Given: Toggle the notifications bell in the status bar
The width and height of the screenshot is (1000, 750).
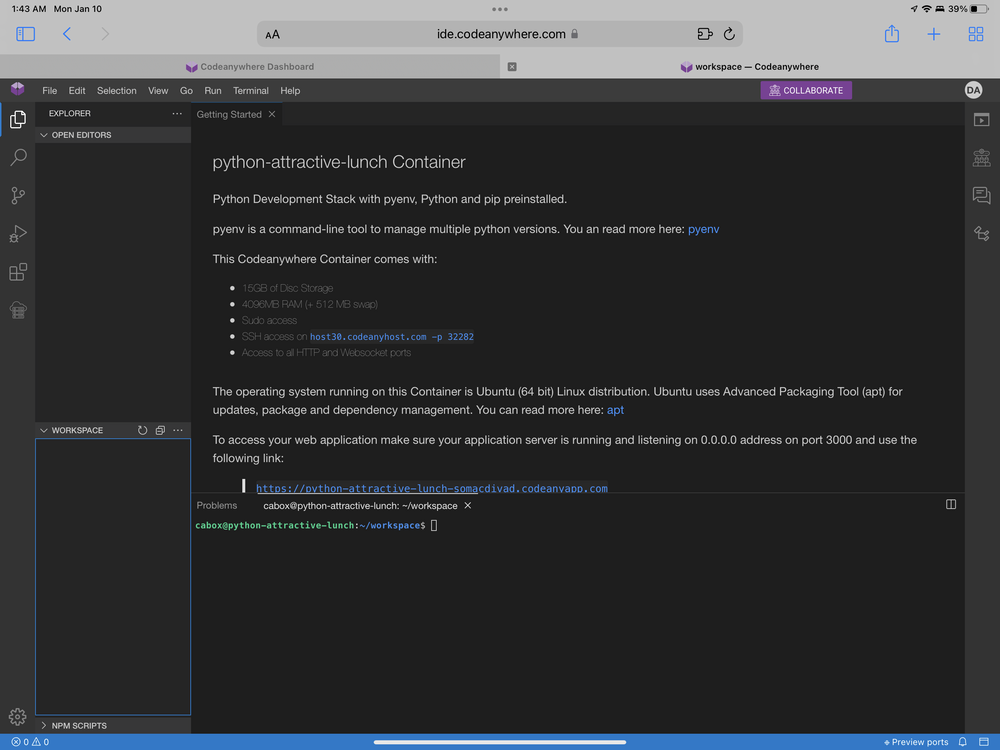Looking at the screenshot, I should coord(963,742).
